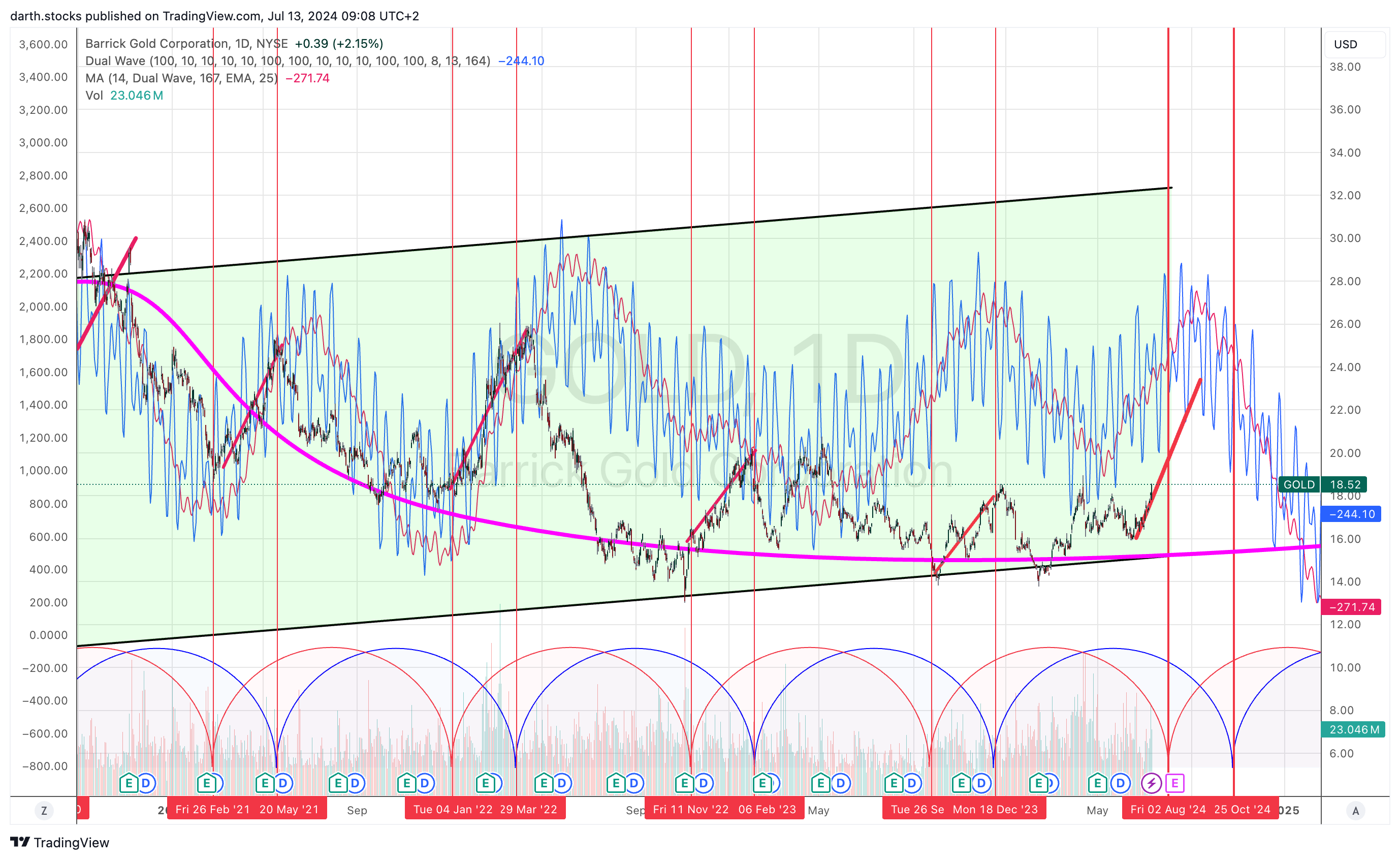Open earnings E marker beside the 20 May '21 line
The width and height of the screenshot is (1400, 860).
(265, 783)
